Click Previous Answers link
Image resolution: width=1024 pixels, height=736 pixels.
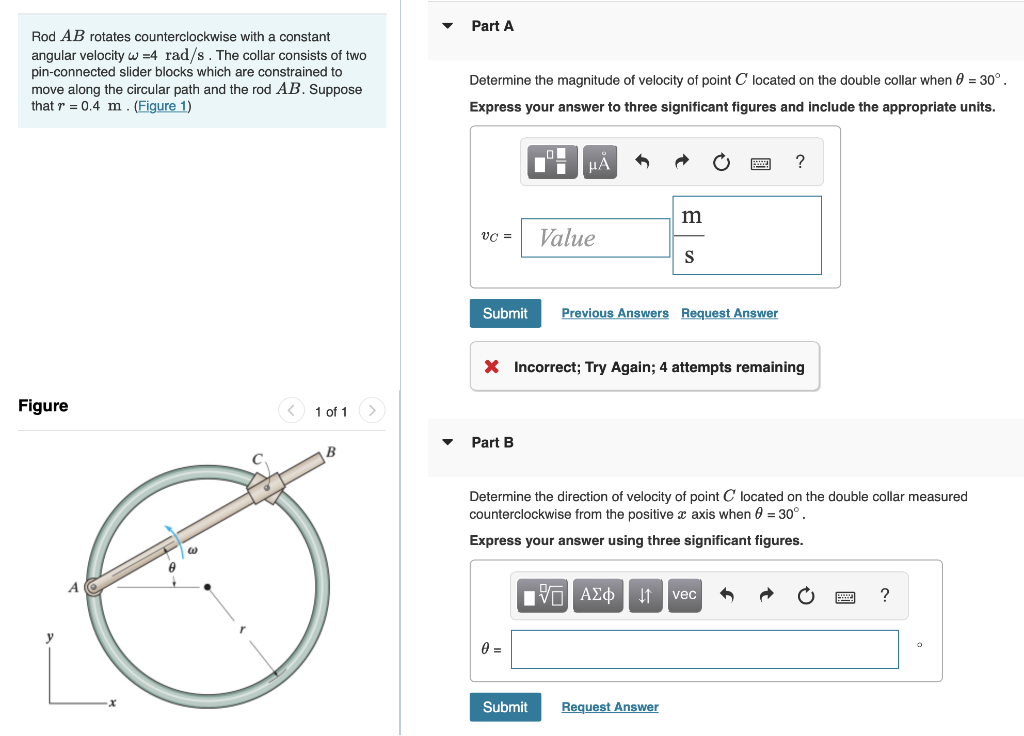click(x=614, y=313)
